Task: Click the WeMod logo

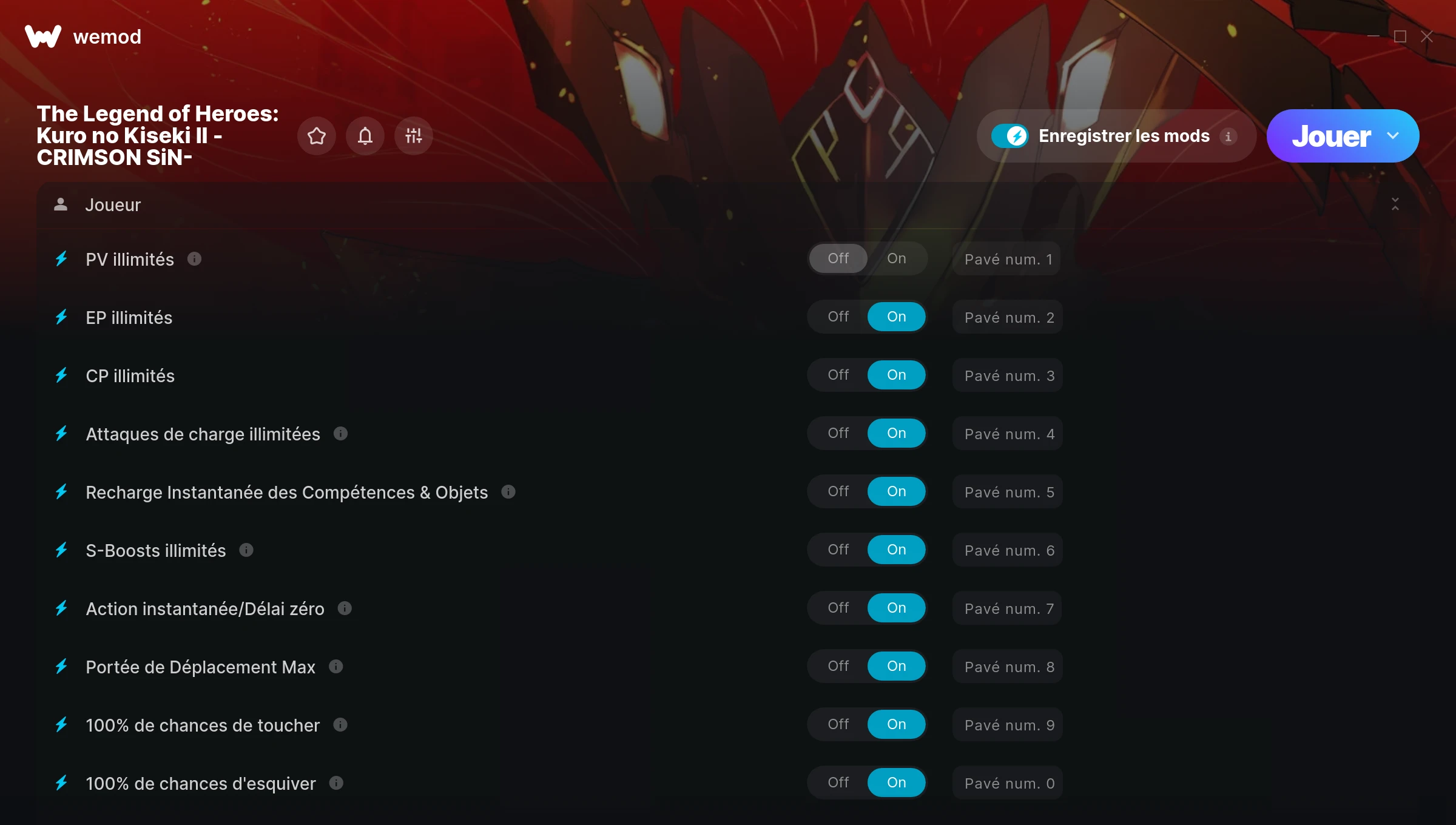Action: 43,36
